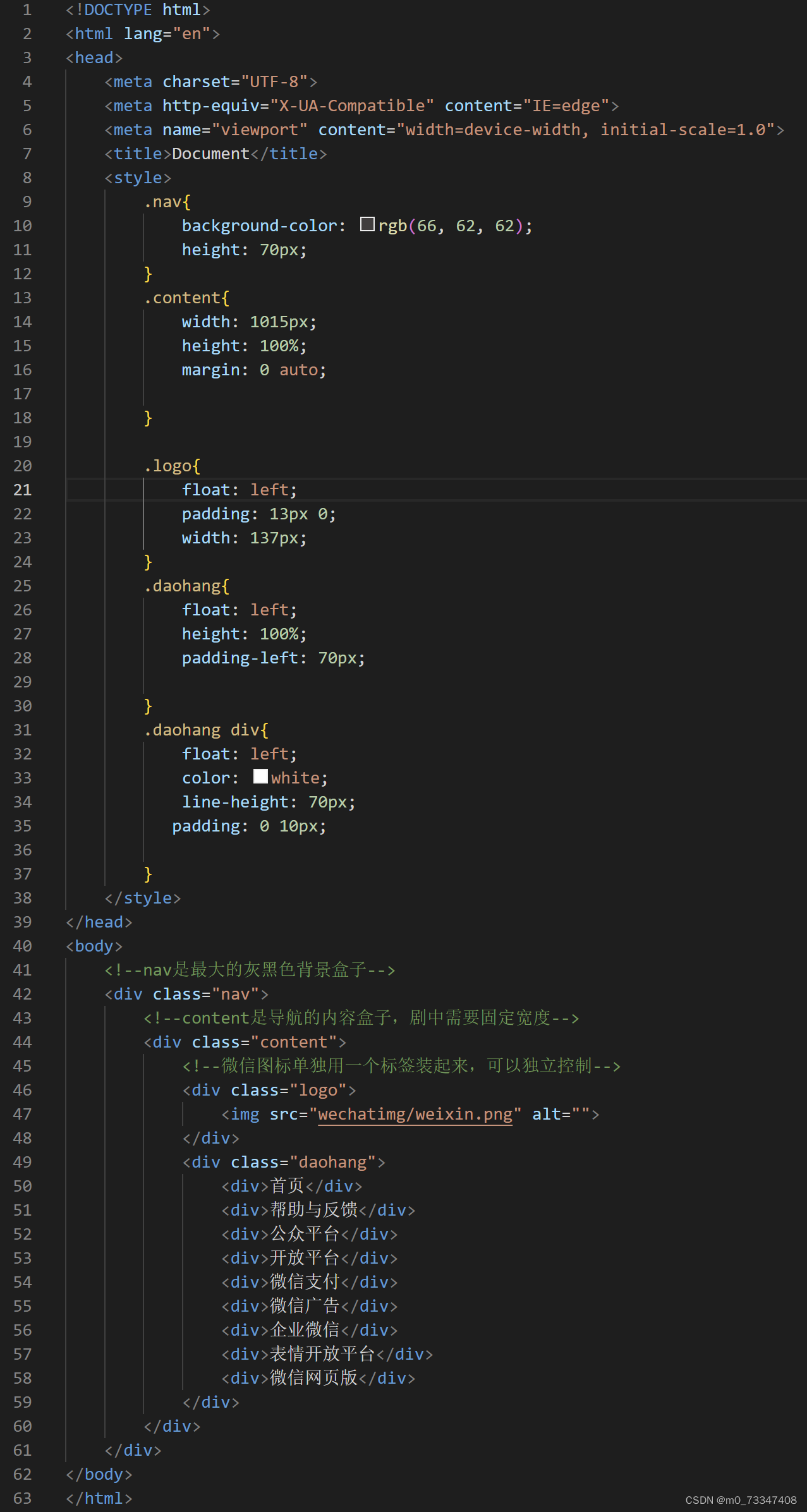The width and height of the screenshot is (807, 1512).
Task: Click the '微信网页版' div line
Action: pos(318,1379)
